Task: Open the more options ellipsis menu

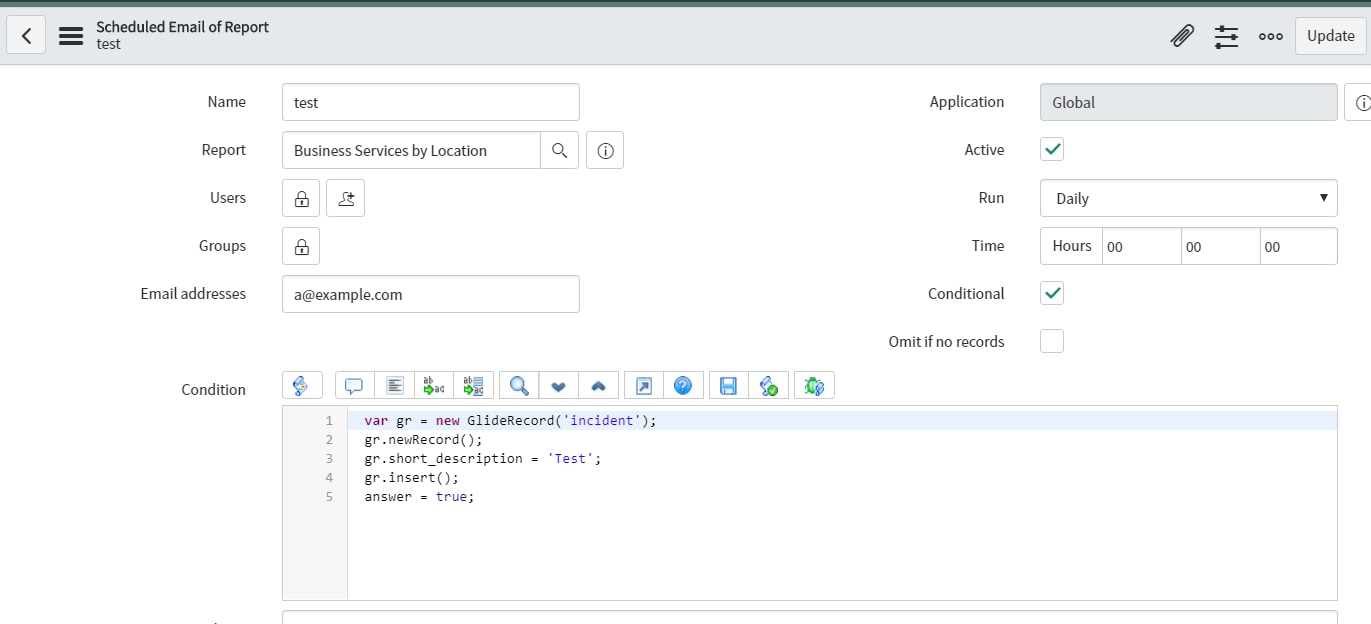Action: point(1271,36)
